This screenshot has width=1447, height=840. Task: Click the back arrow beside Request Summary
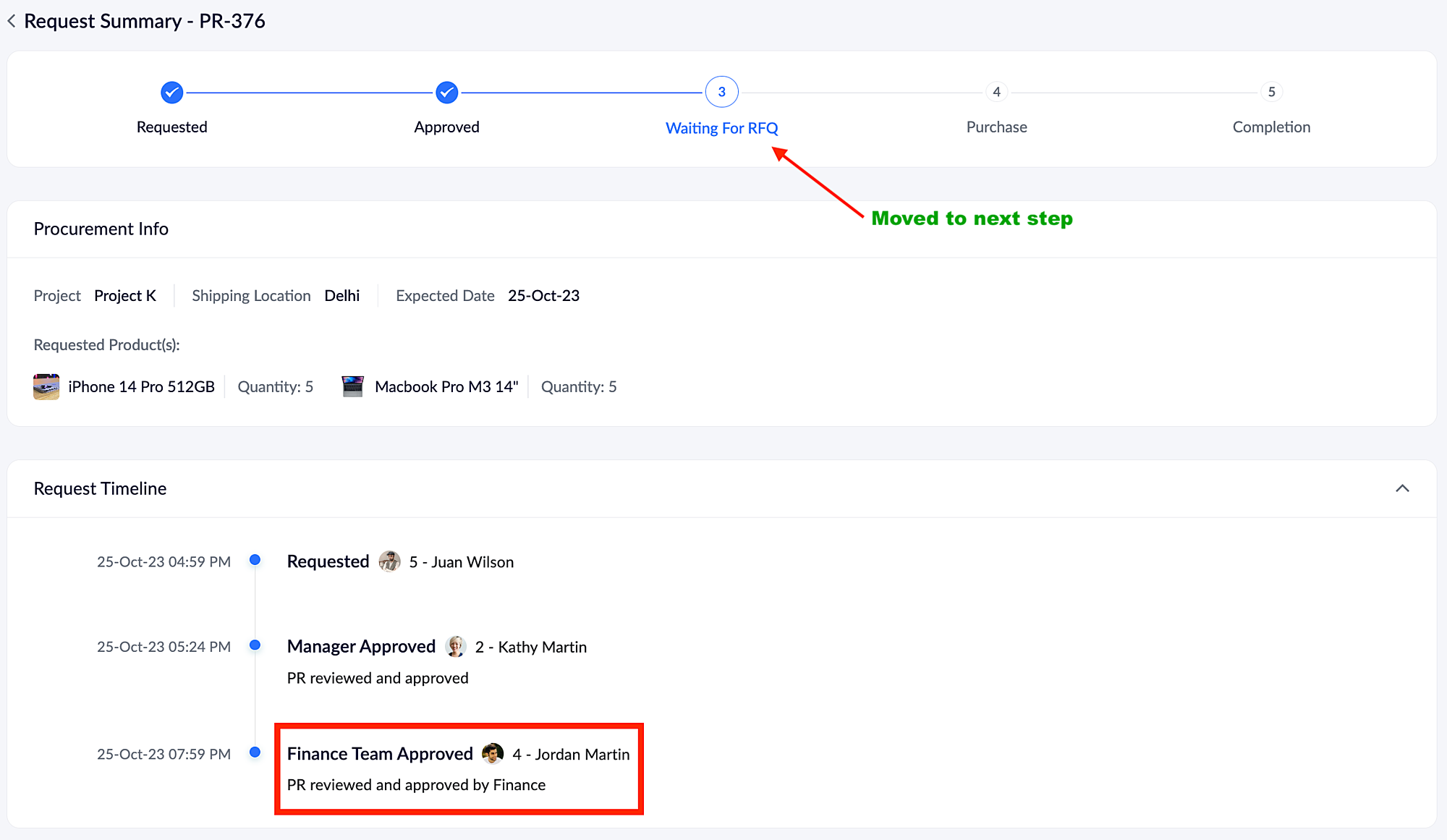coord(12,21)
